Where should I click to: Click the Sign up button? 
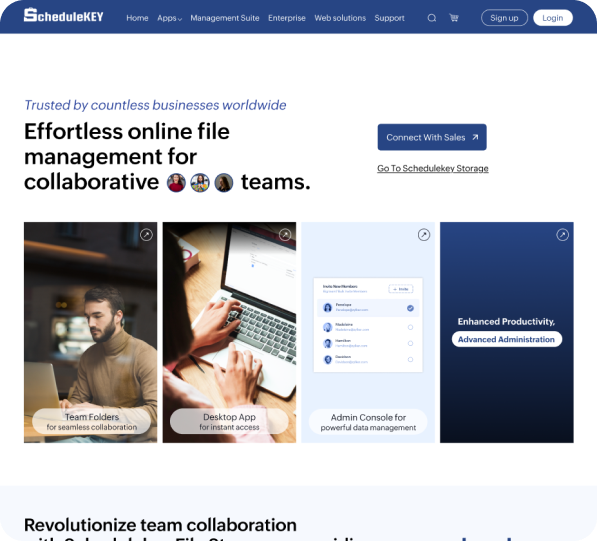pos(504,18)
